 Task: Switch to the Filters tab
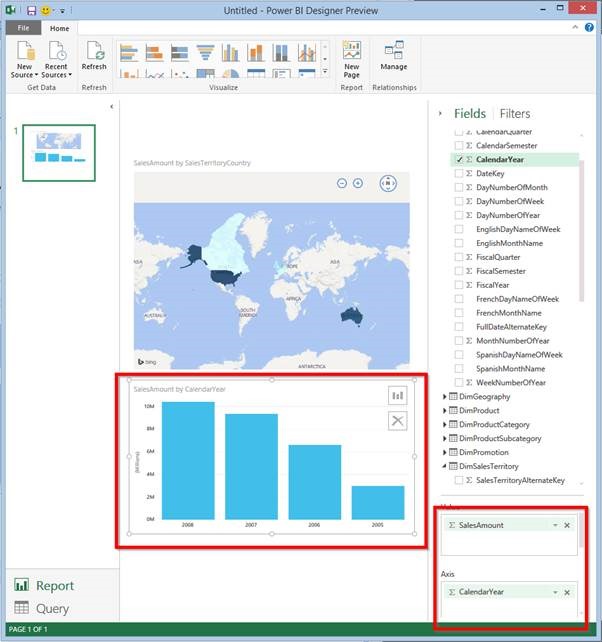515,113
